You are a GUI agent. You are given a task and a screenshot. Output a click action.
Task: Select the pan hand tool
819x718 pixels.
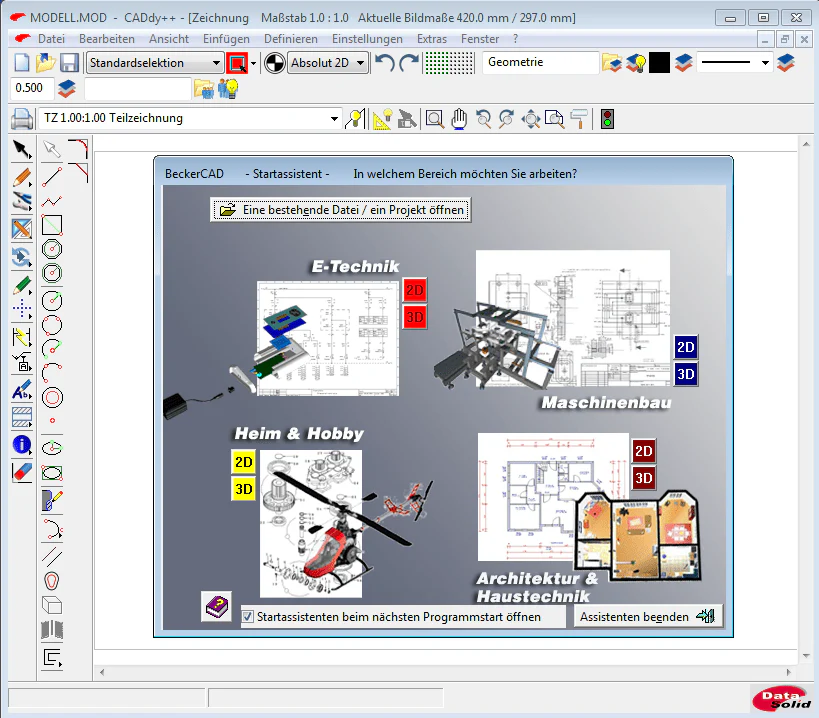459,119
